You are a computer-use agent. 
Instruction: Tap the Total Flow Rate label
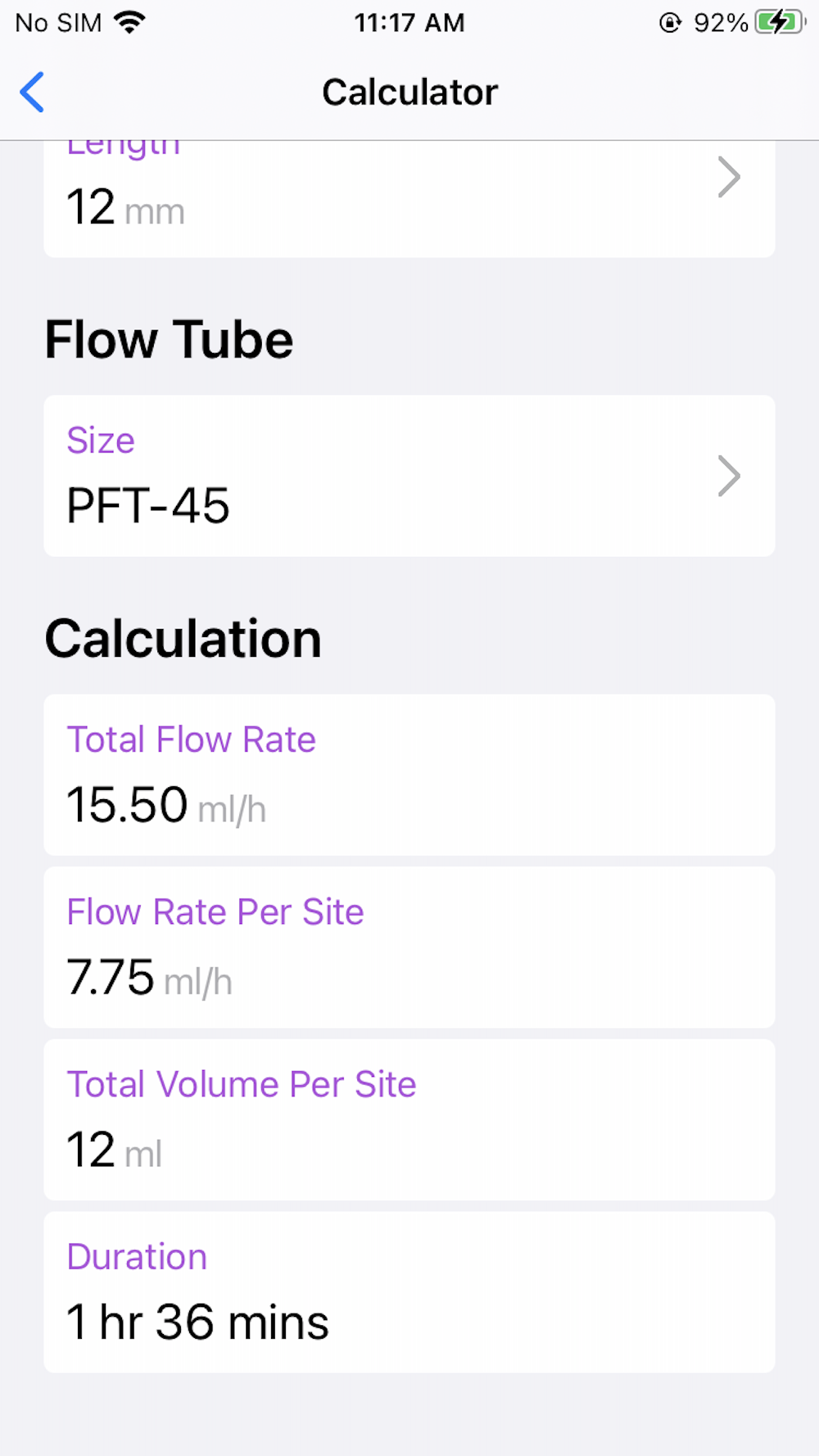pos(191,739)
